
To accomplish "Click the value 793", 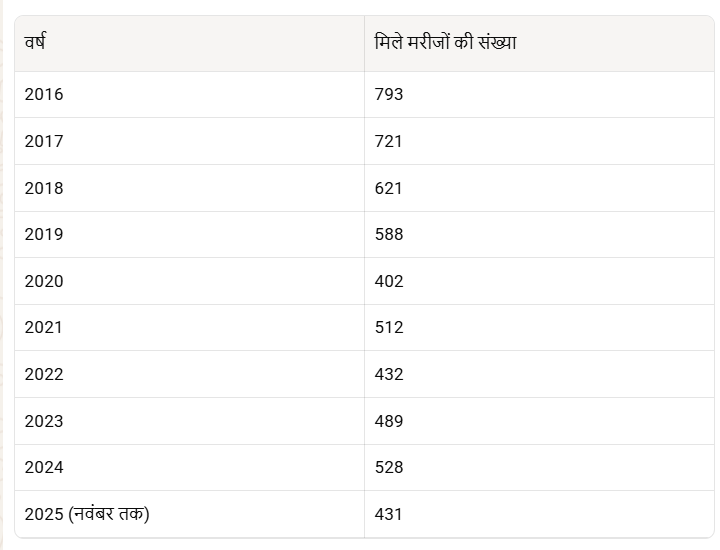I will 389,95.
